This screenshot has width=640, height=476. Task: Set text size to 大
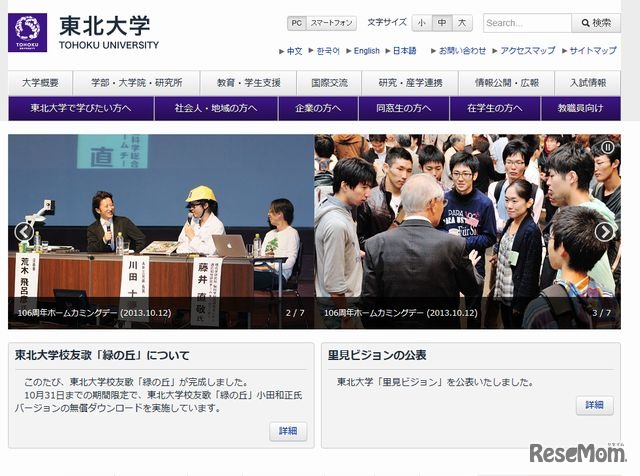click(x=462, y=23)
